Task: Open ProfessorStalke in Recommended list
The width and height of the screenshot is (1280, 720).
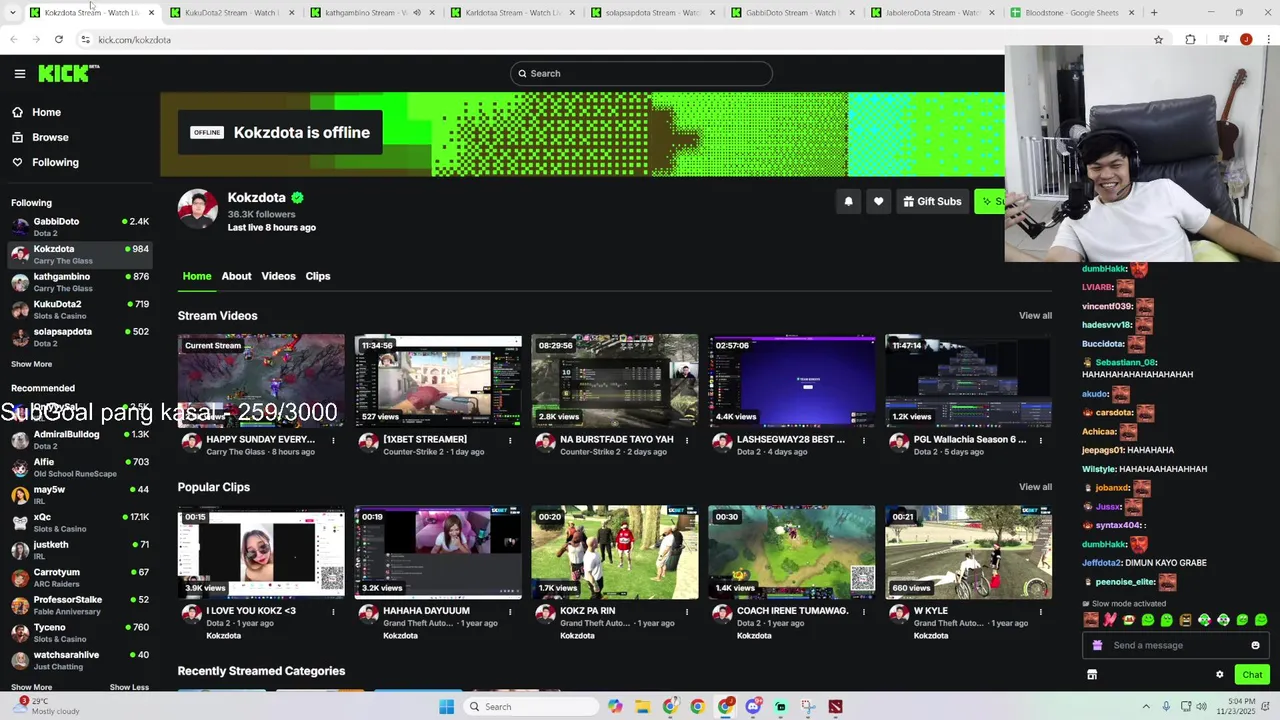Action: tap(80, 605)
